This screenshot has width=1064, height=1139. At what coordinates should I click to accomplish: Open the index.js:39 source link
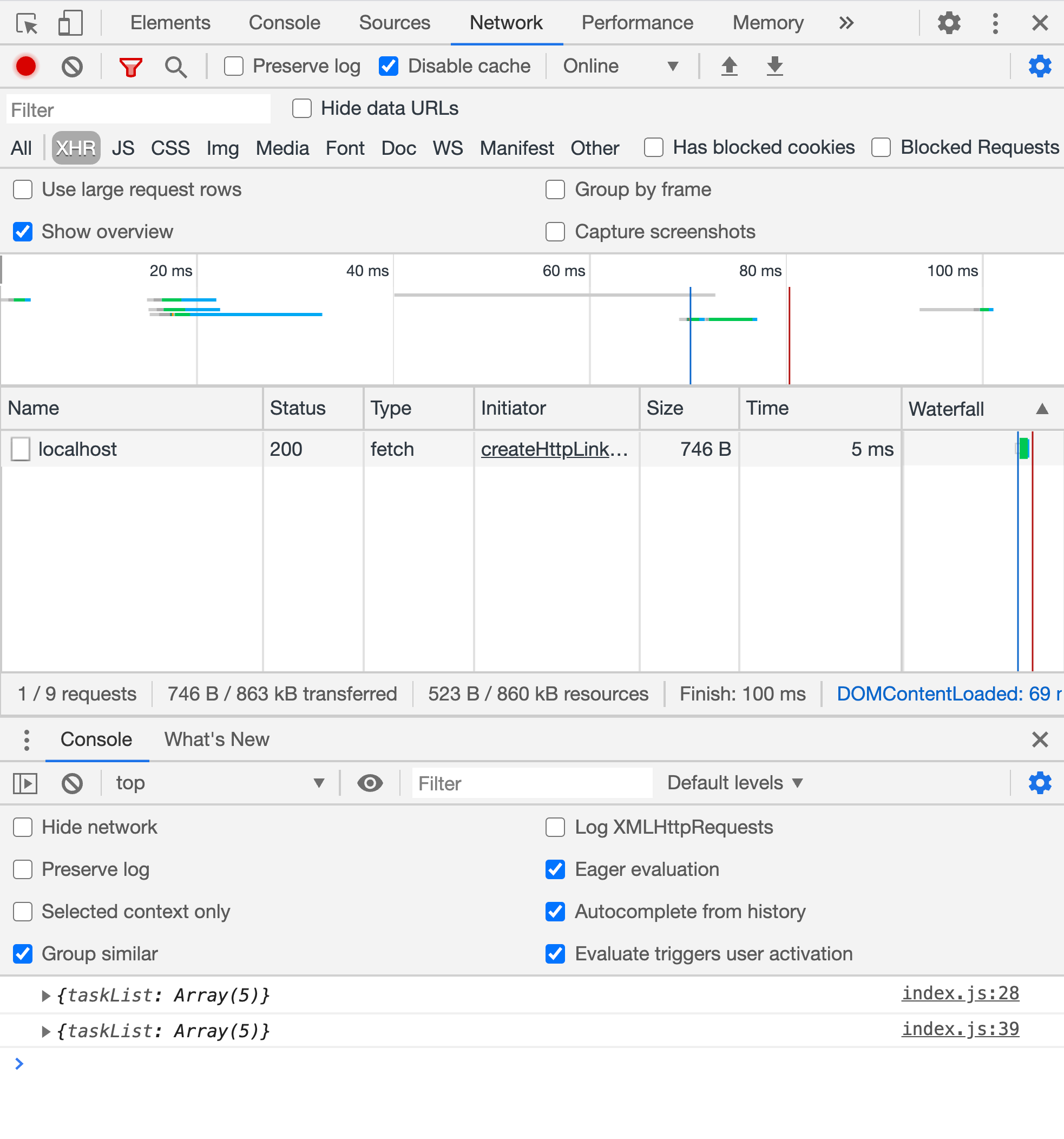click(960, 1030)
